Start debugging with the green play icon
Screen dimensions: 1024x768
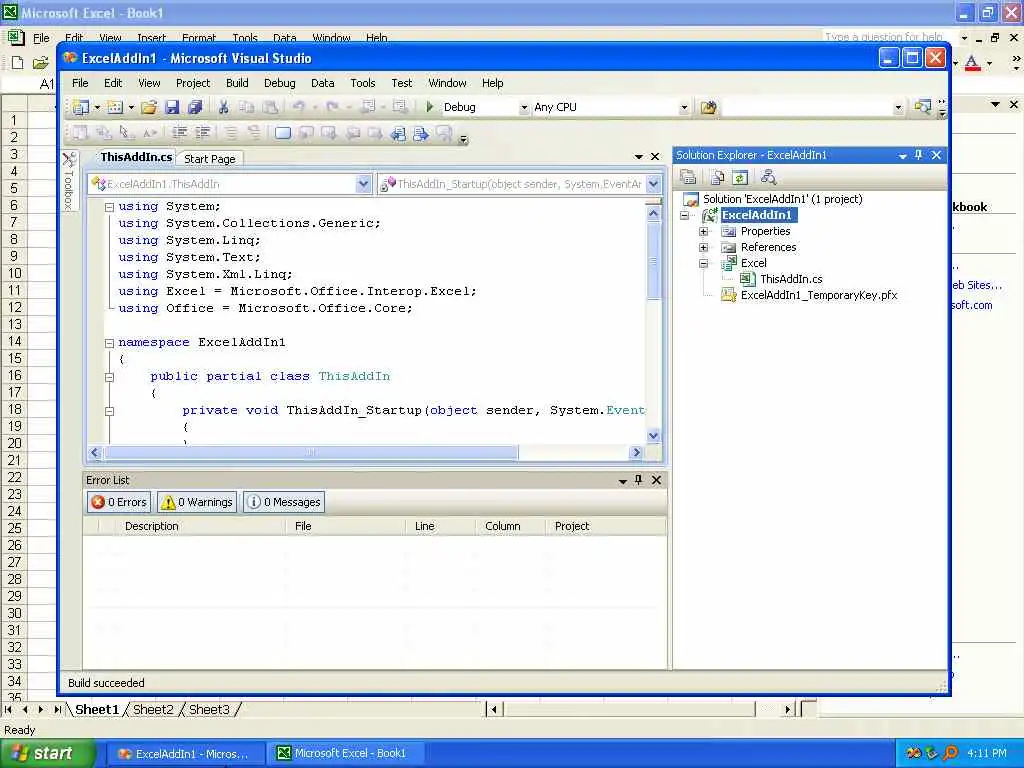pos(430,106)
